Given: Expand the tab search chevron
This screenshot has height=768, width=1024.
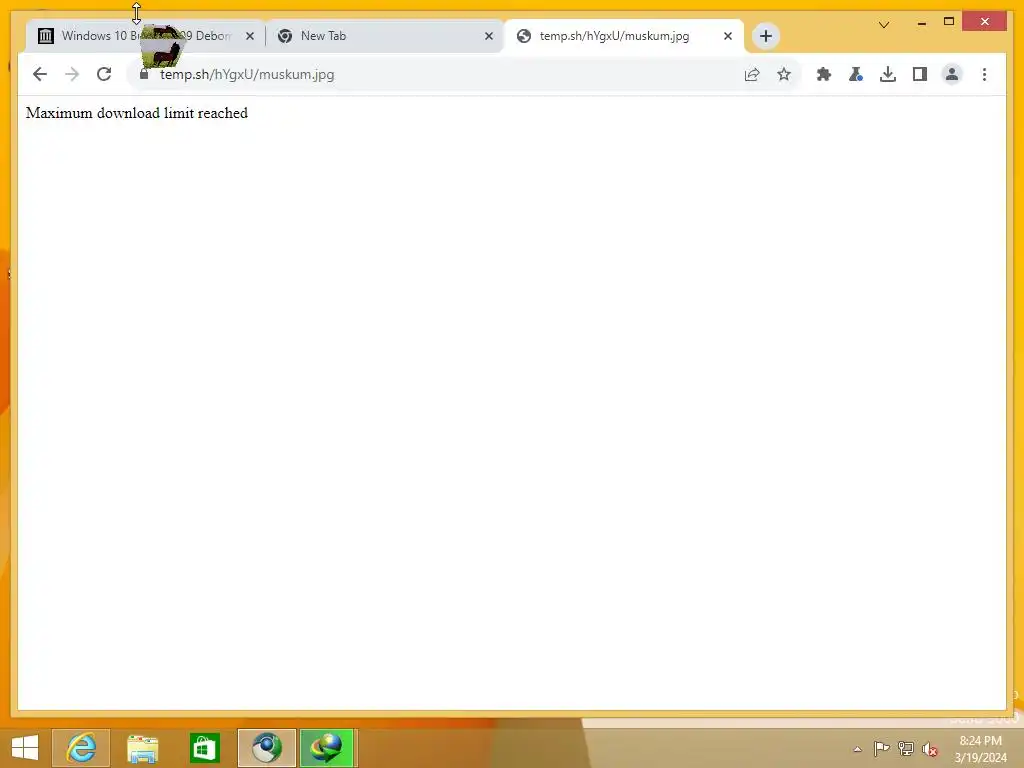Looking at the screenshot, I should (884, 25).
